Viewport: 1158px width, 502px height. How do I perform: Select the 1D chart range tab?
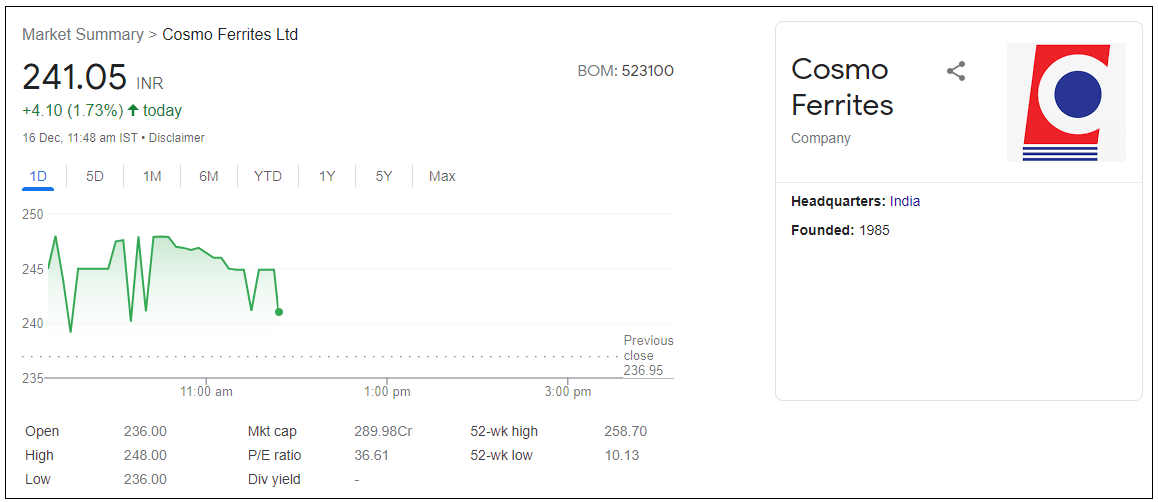pos(38,176)
